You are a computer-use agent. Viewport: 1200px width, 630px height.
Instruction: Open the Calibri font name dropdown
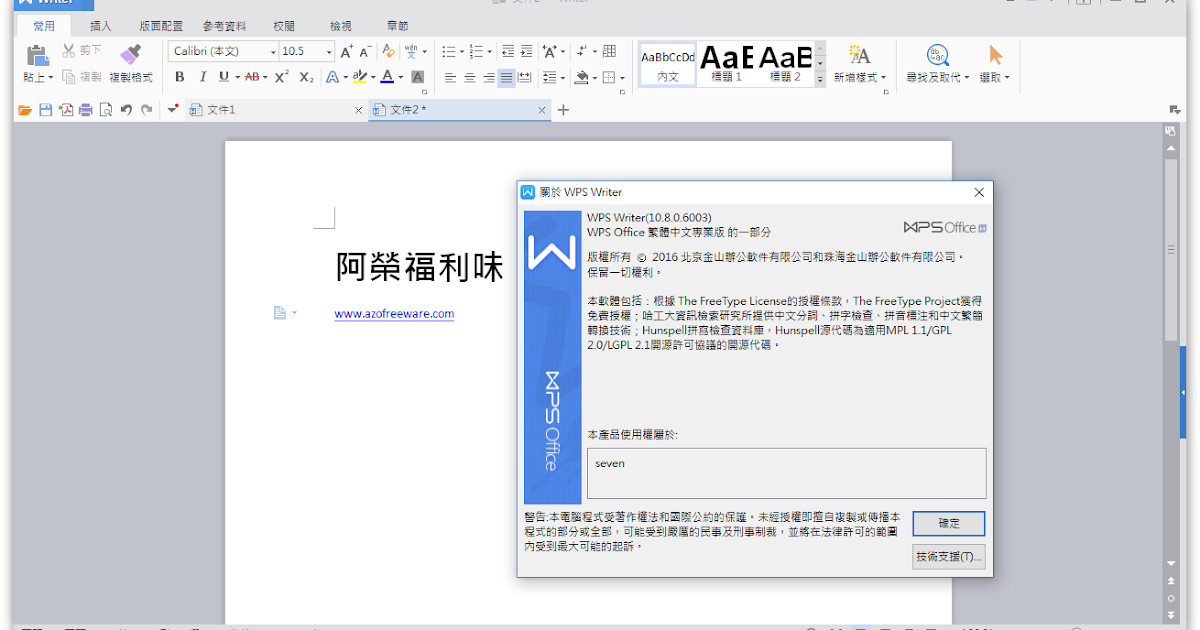[x=273, y=51]
